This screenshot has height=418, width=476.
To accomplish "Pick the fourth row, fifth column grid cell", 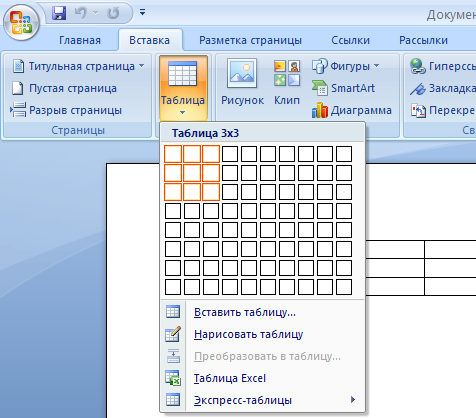I will 249,211.
